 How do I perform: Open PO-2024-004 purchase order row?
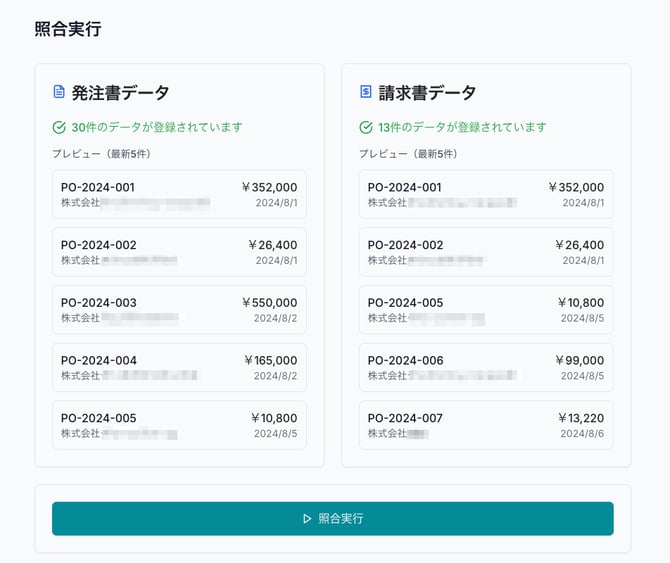pos(179,368)
